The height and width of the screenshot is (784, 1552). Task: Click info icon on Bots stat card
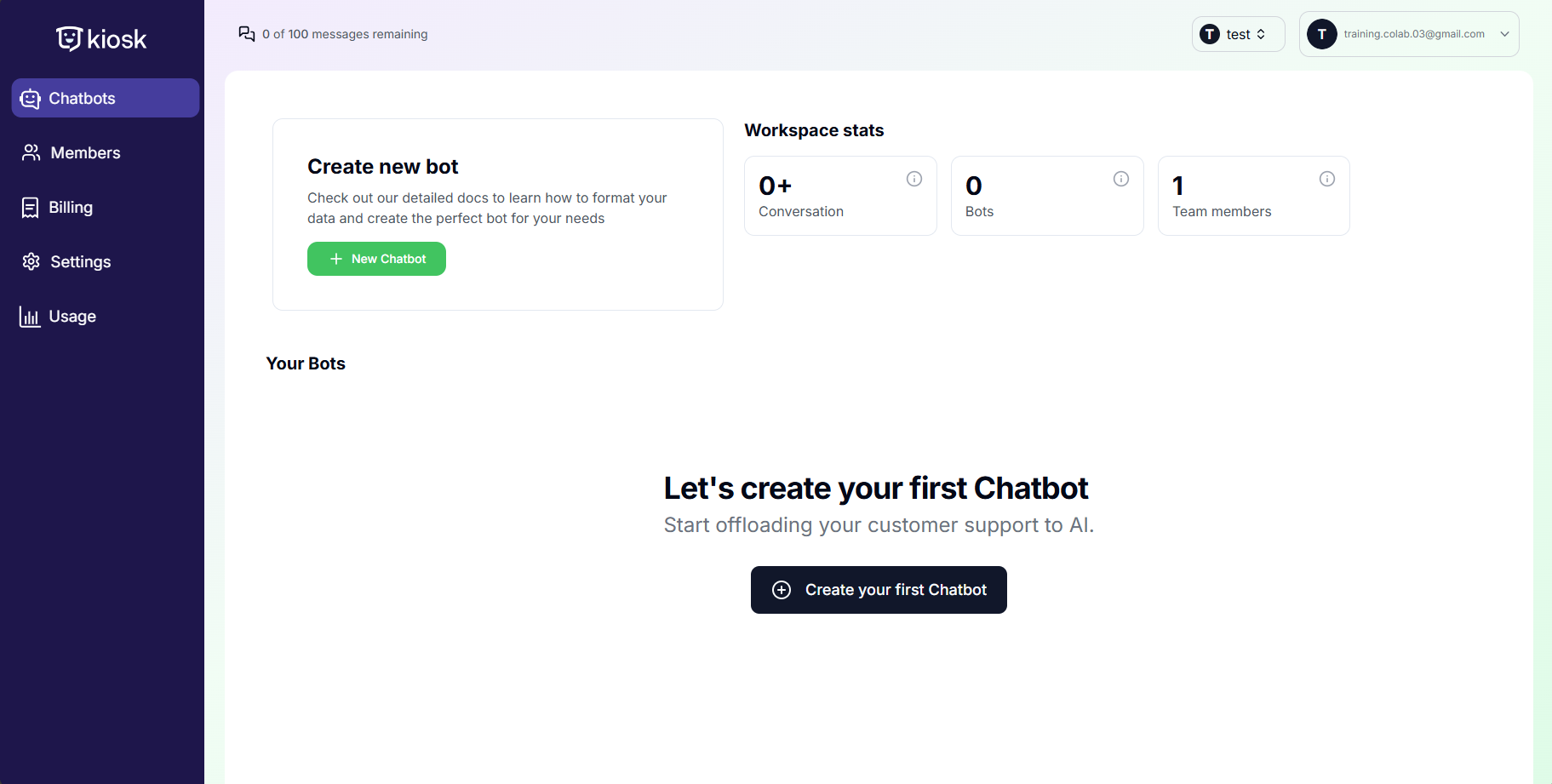coord(1121,179)
